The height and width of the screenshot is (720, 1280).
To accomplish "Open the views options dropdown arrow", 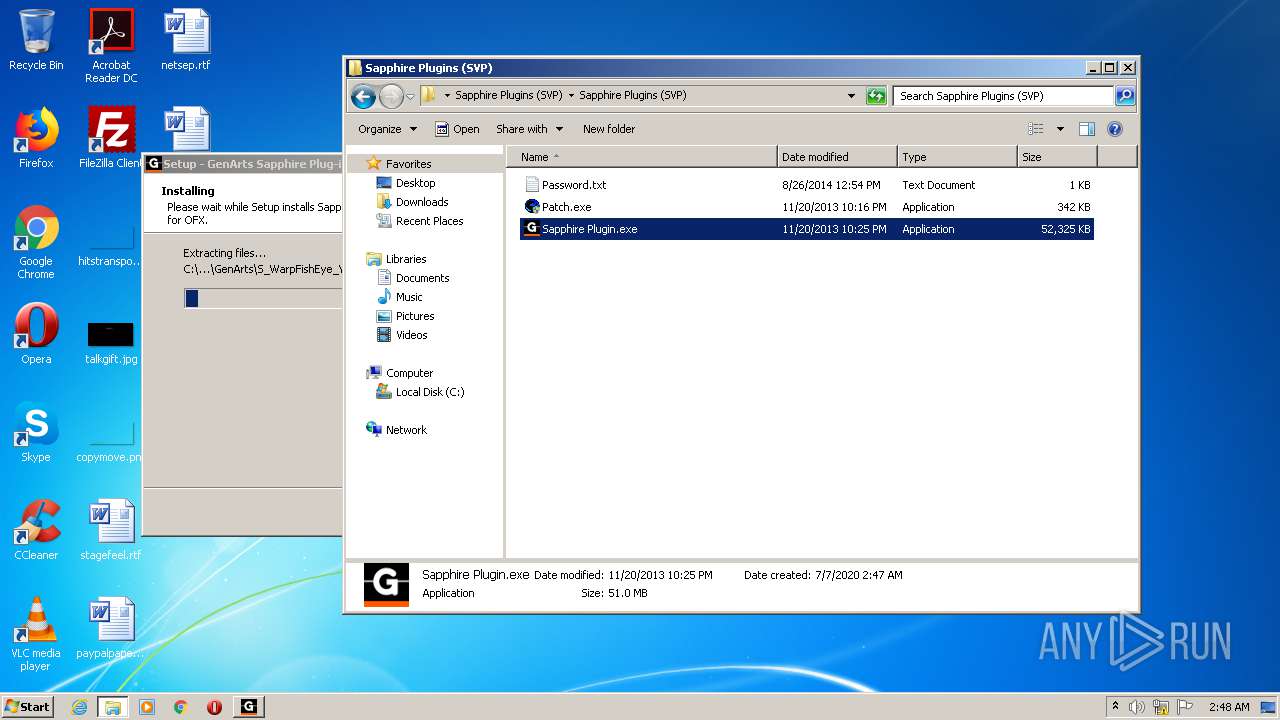I will pos(1060,129).
